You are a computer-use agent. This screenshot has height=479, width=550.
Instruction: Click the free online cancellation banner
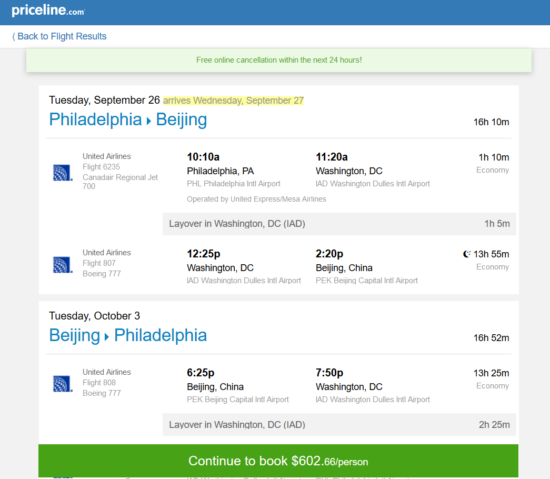pos(279,60)
